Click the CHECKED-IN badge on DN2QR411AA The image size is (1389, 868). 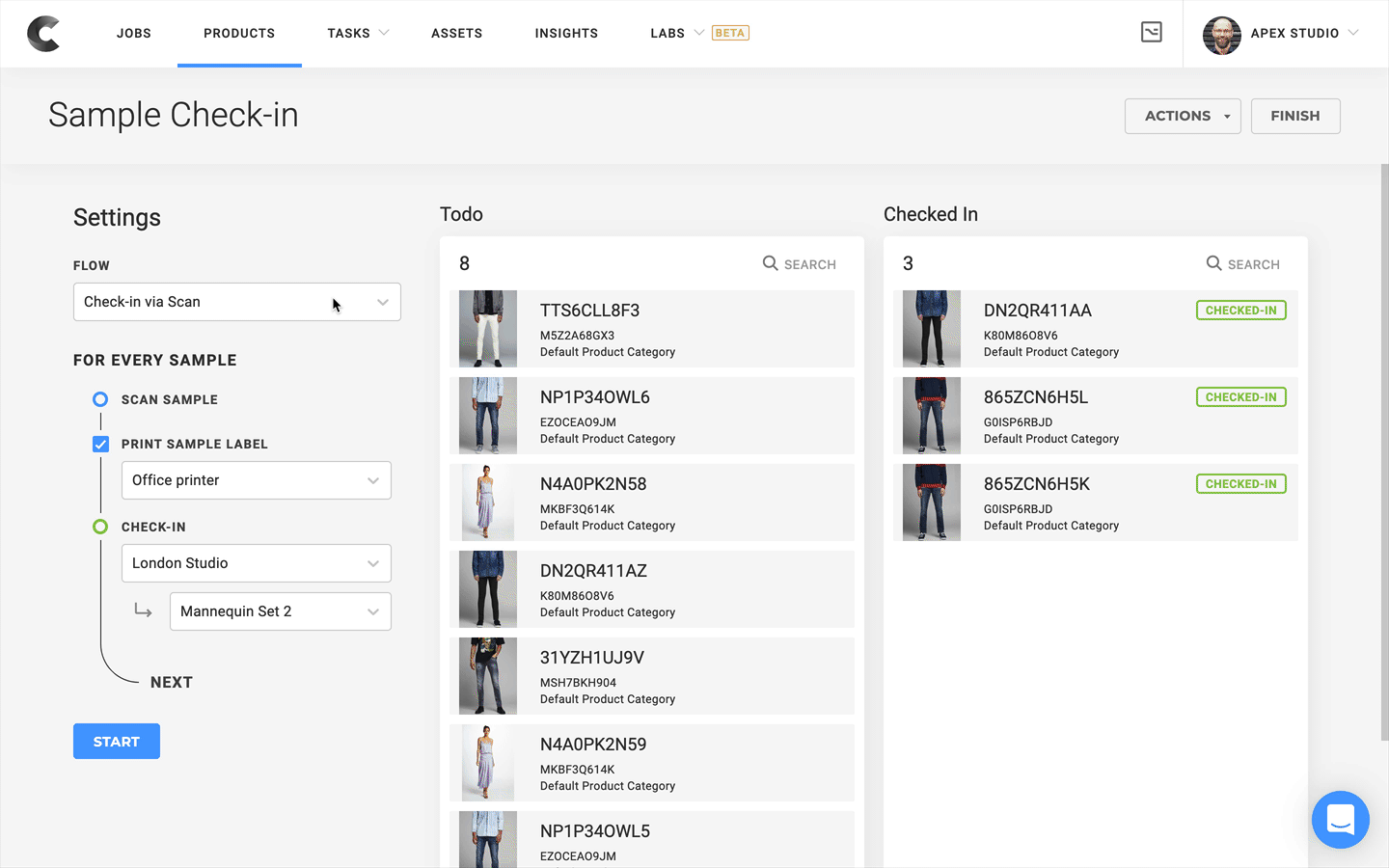click(1240, 311)
